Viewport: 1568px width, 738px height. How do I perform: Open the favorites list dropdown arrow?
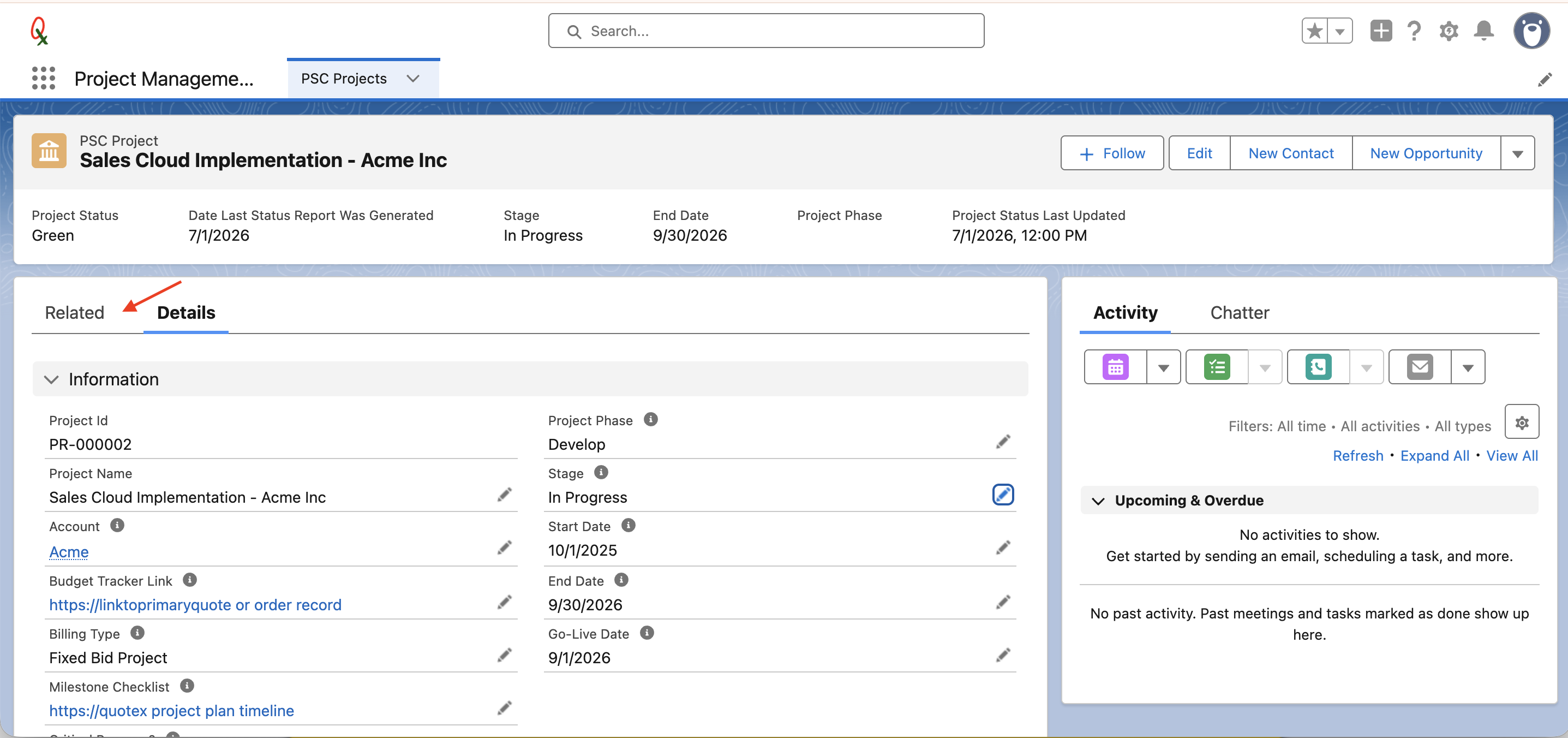1340,31
